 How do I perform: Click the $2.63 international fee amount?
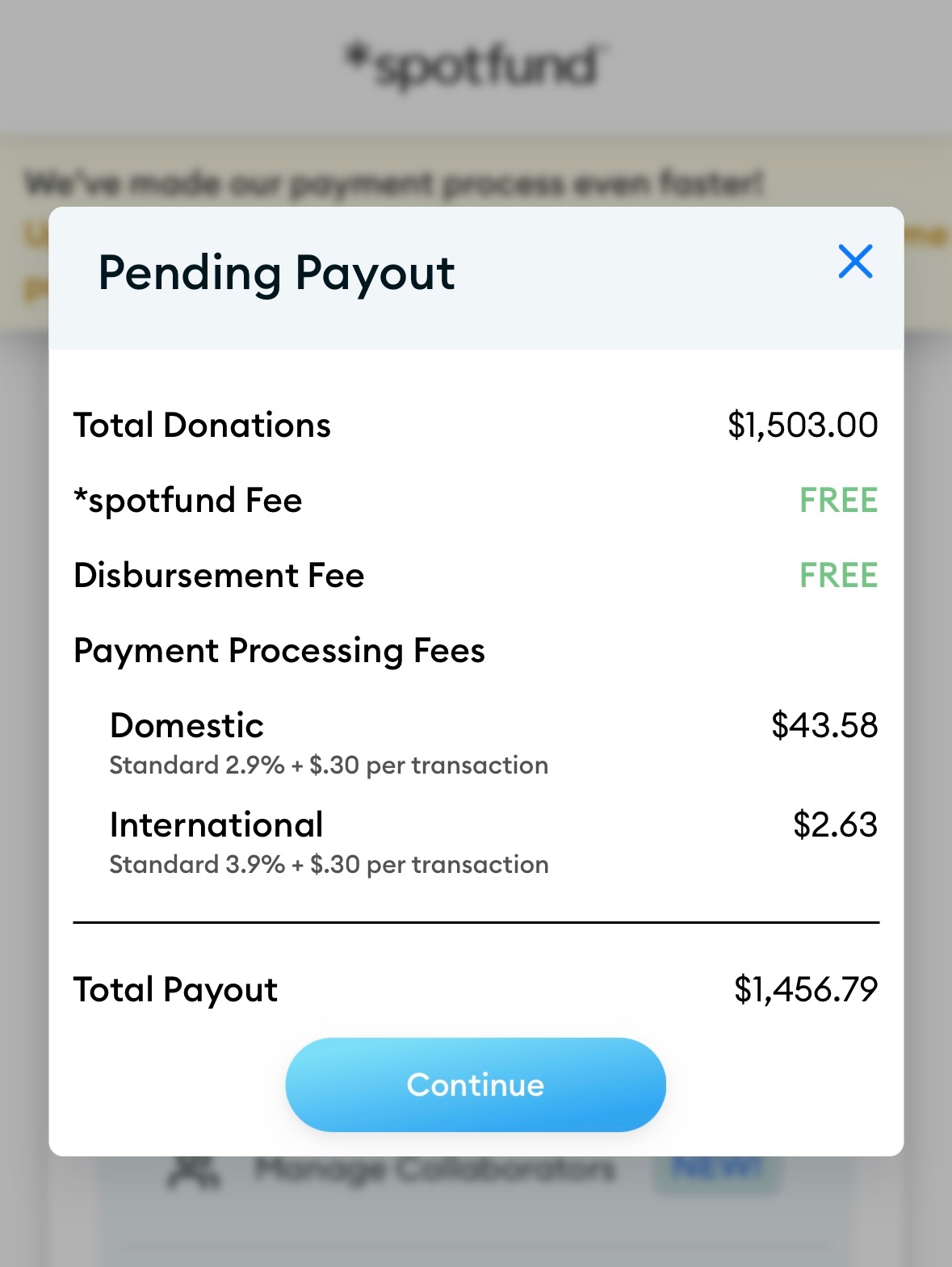coord(835,825)
